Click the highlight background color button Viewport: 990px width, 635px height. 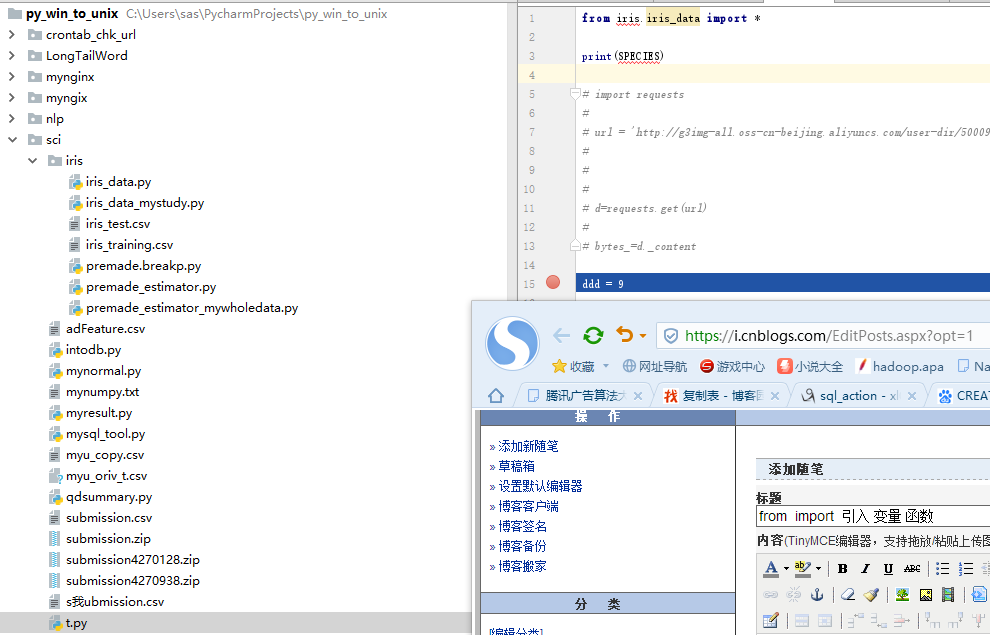[802, 568]
